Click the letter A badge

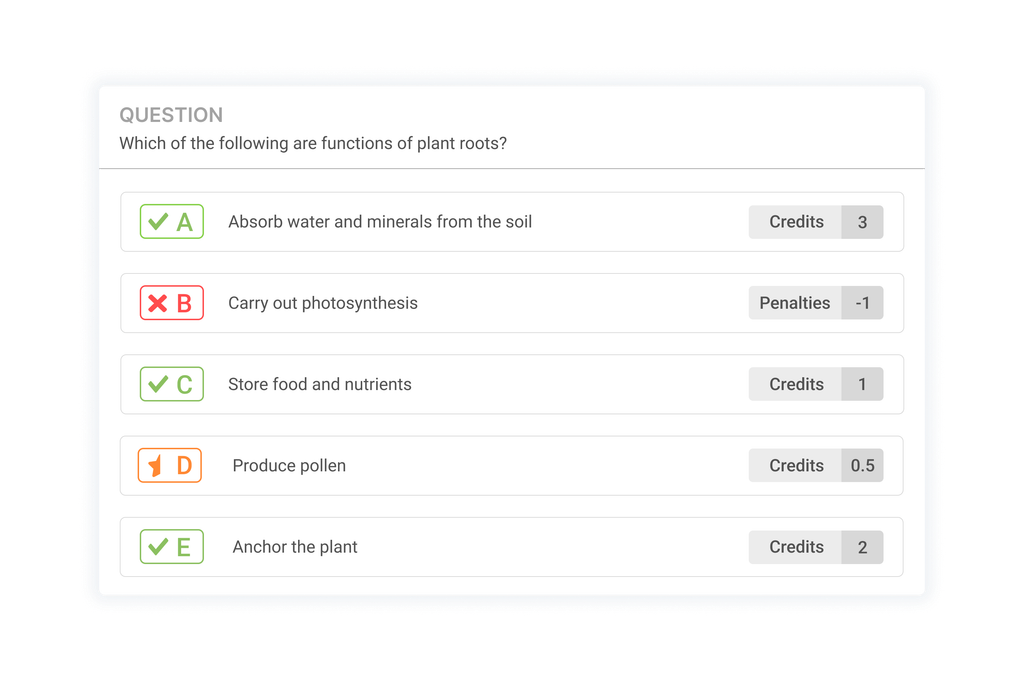coord(182,221)
